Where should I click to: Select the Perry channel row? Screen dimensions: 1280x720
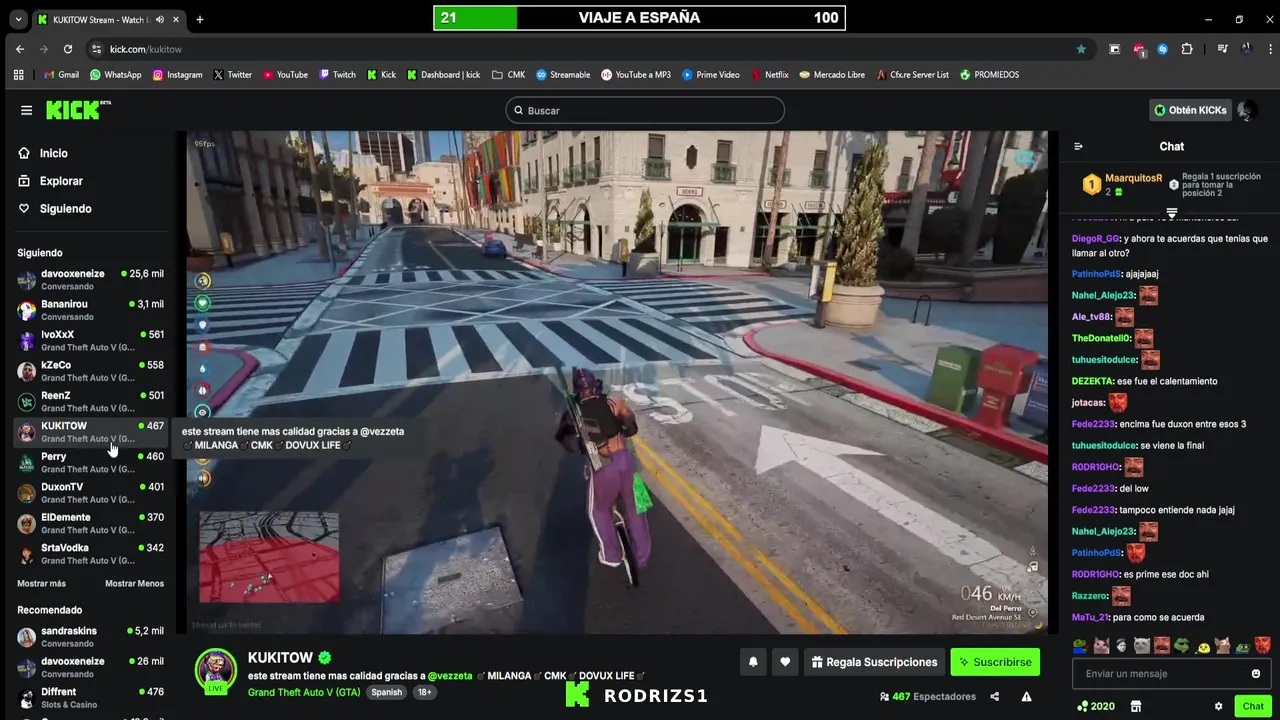tap(90, 462)
